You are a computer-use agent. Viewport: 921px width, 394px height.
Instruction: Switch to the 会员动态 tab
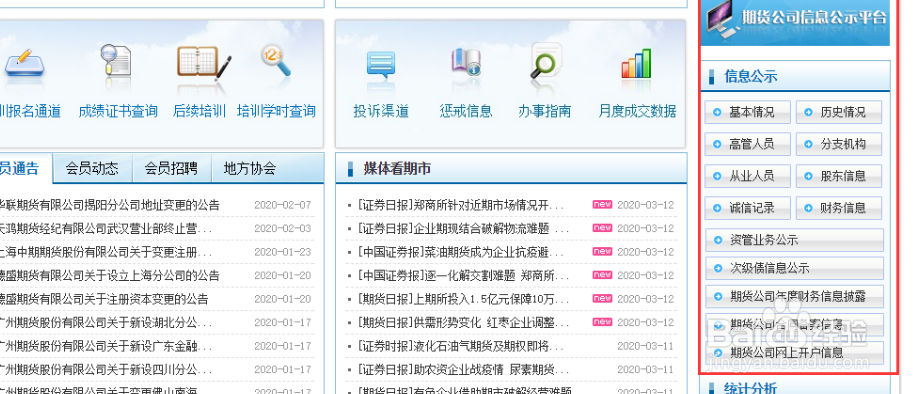point(92,169)
